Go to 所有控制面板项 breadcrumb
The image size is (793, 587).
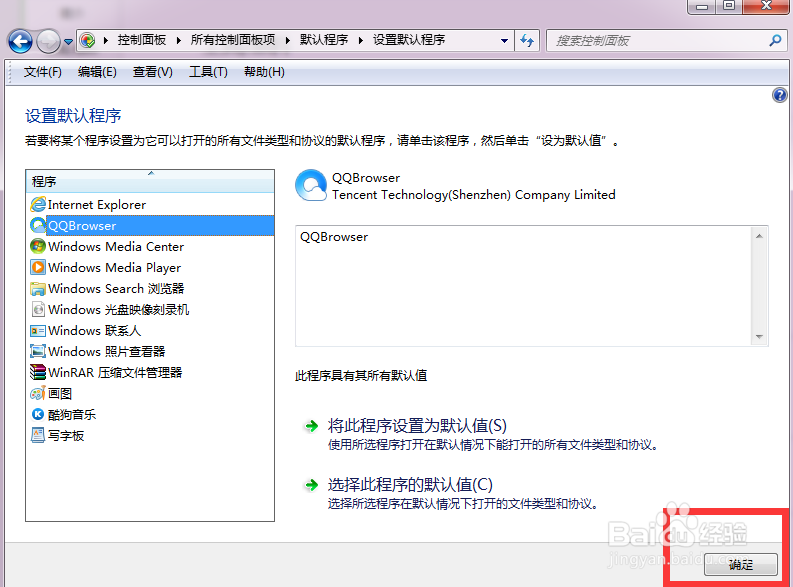click(x=233, y=40)
